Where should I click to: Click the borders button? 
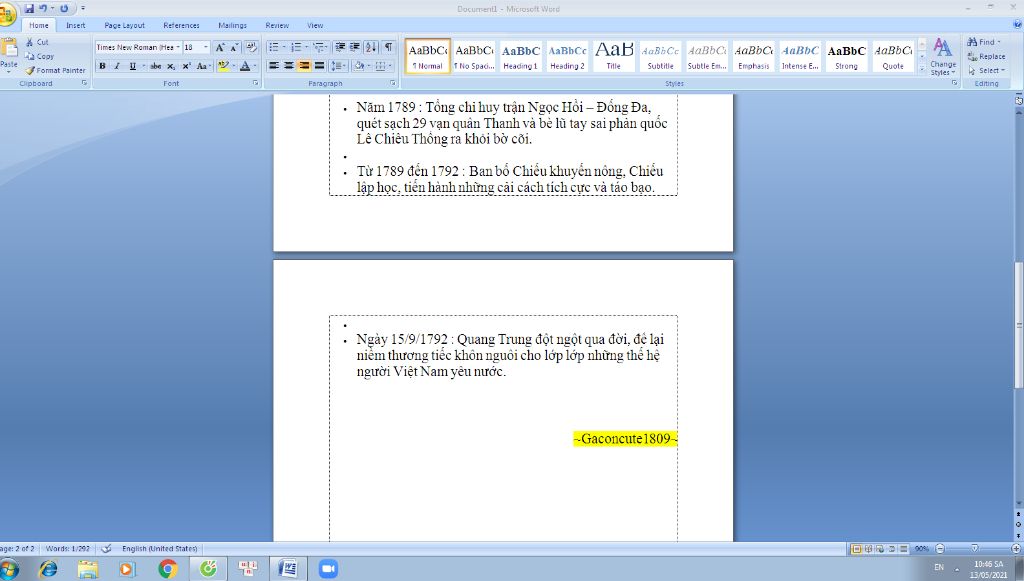tap(381, 66)
